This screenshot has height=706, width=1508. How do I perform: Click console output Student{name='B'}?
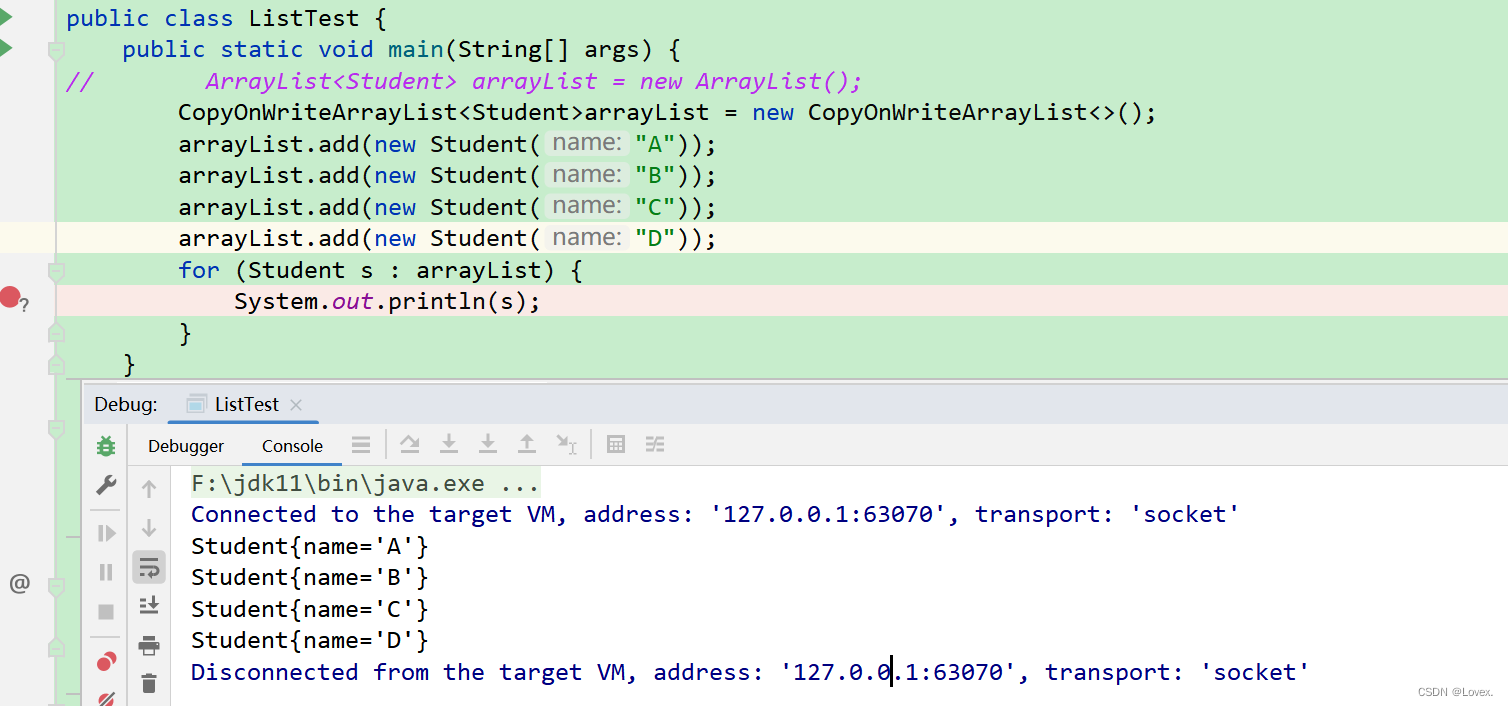tap(310, 578)
